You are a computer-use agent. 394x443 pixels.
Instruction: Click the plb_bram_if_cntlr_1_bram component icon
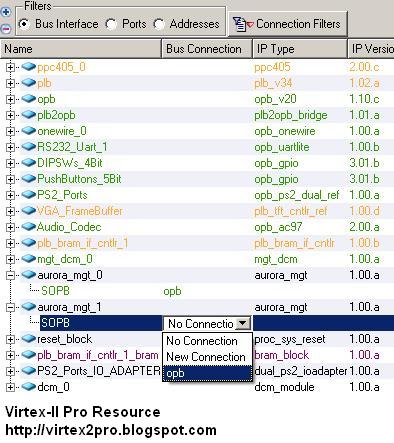tap(29, 354)
